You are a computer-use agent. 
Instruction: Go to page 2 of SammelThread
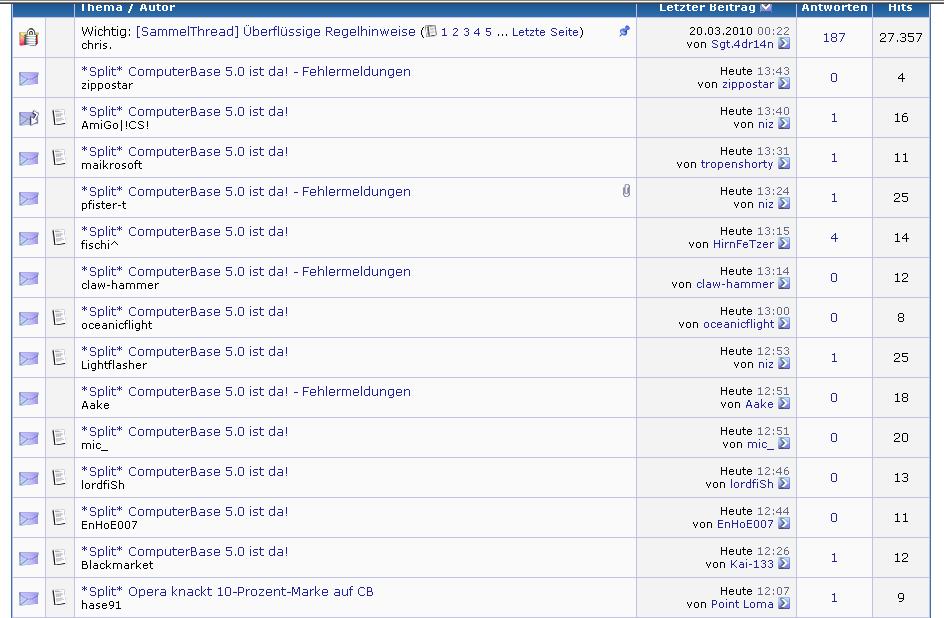pos(455,32)
